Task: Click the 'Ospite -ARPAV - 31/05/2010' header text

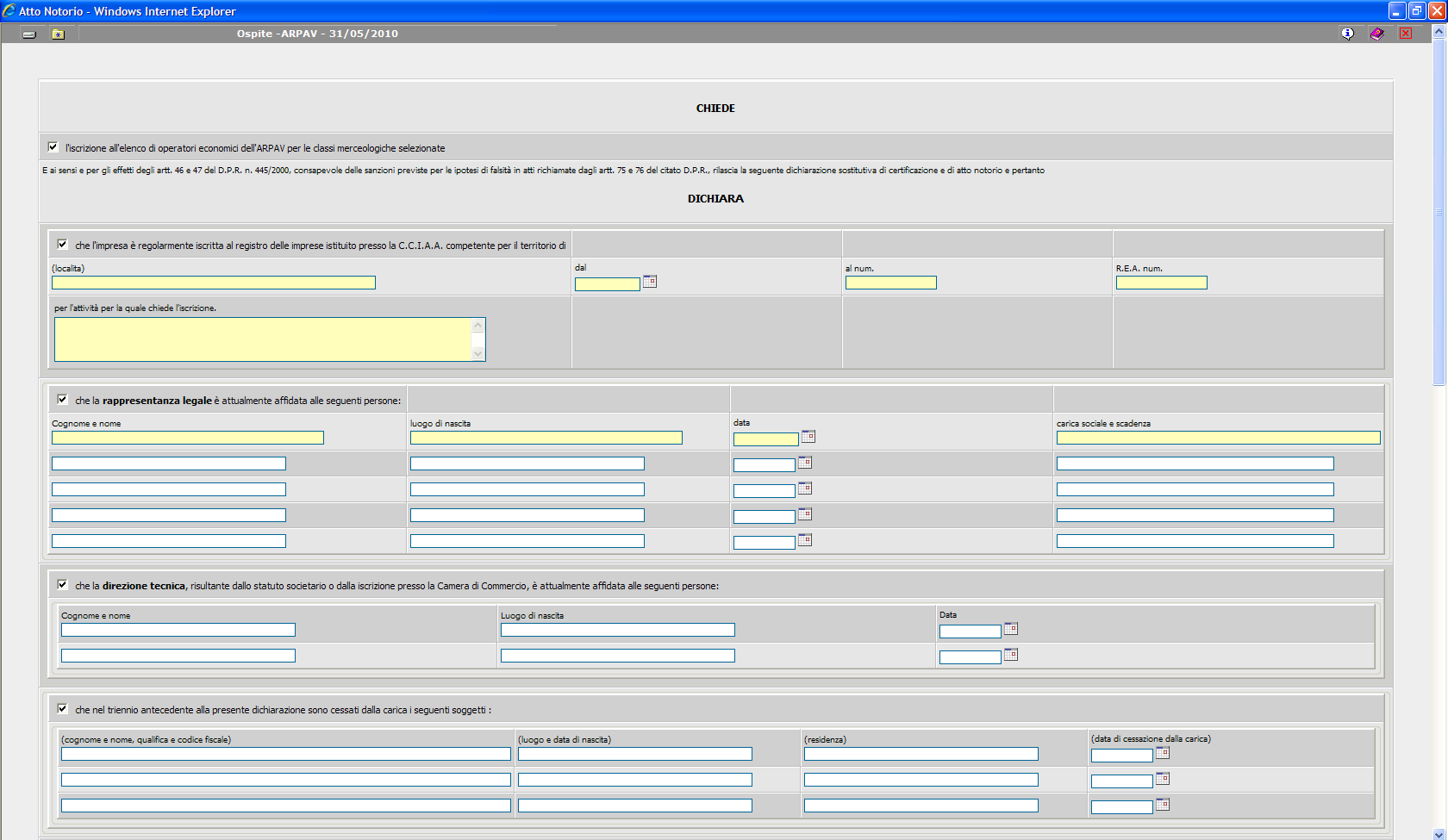Action: coord(317,34)
